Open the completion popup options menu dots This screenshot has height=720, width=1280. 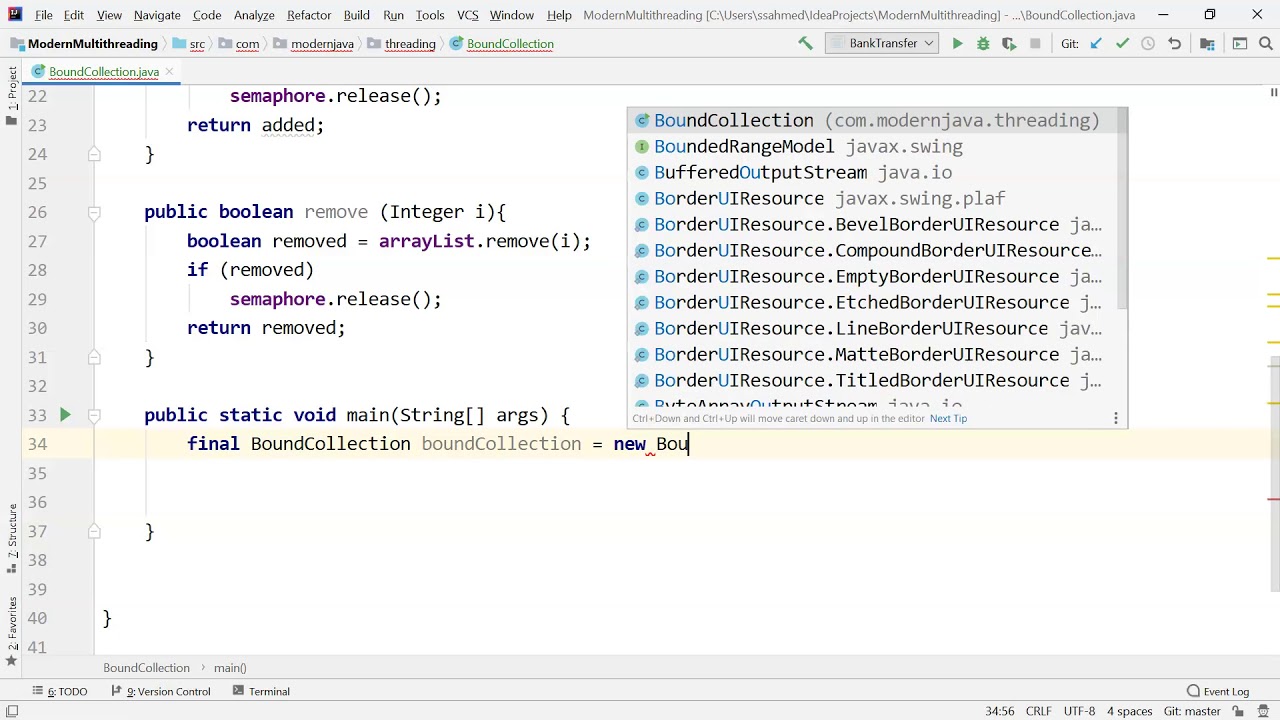1116,418
